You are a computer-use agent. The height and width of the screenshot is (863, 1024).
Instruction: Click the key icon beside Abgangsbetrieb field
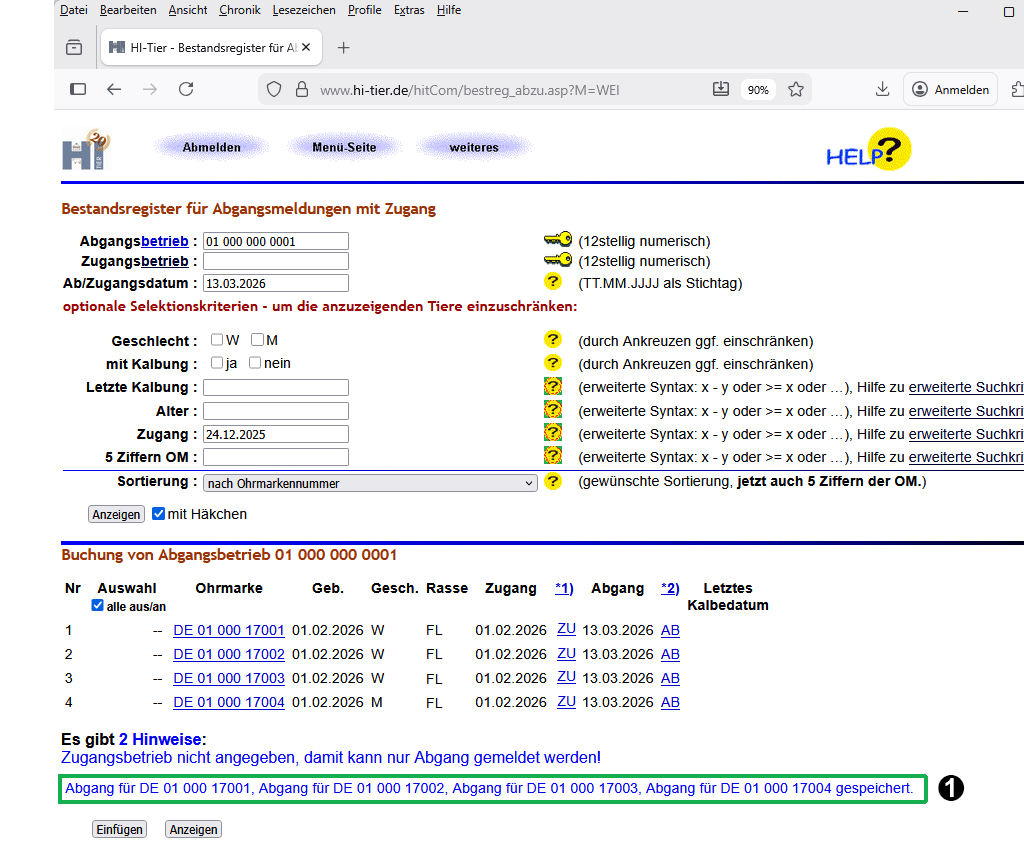(557, 240)
